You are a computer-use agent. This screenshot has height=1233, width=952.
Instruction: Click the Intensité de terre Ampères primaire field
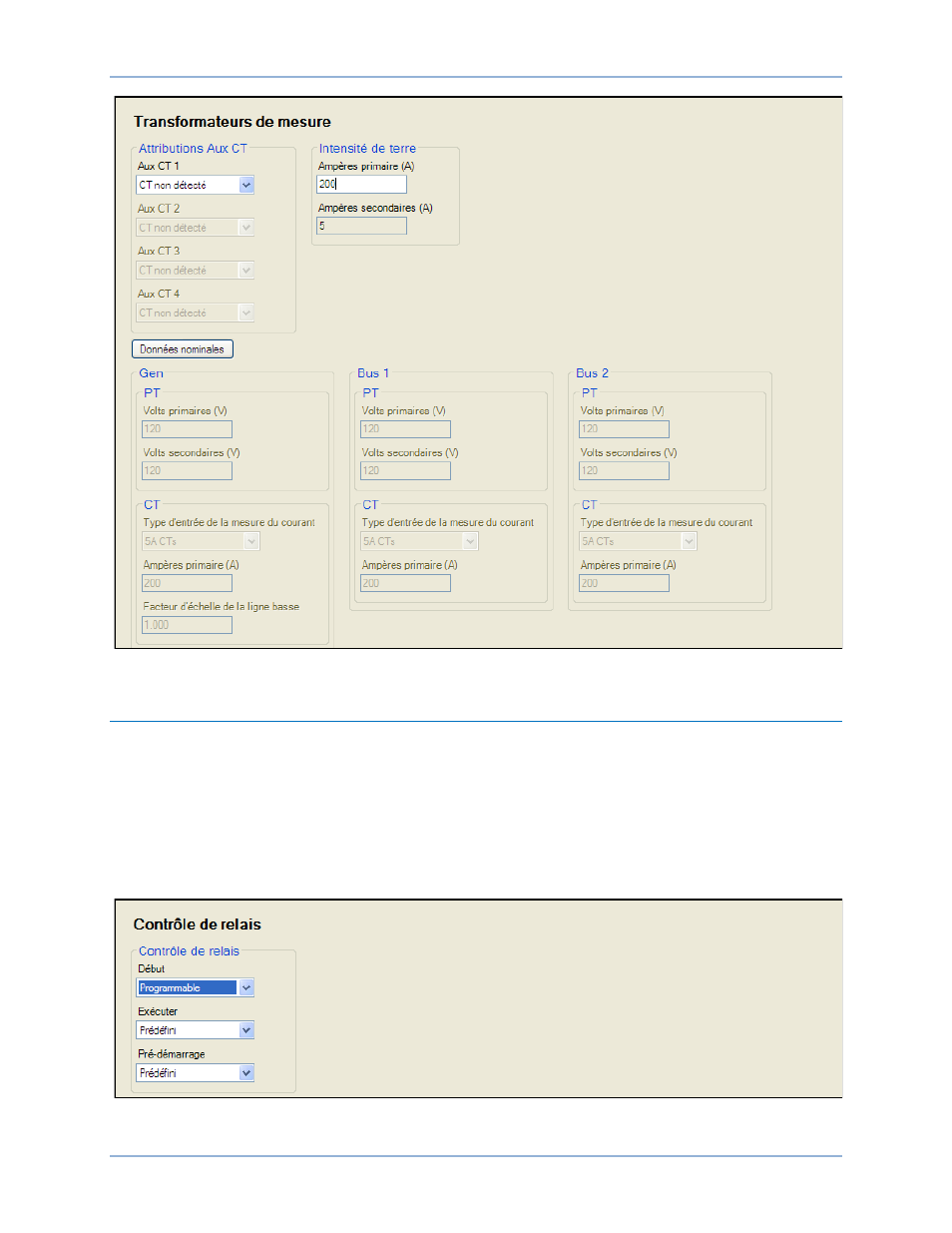(361, 185)
